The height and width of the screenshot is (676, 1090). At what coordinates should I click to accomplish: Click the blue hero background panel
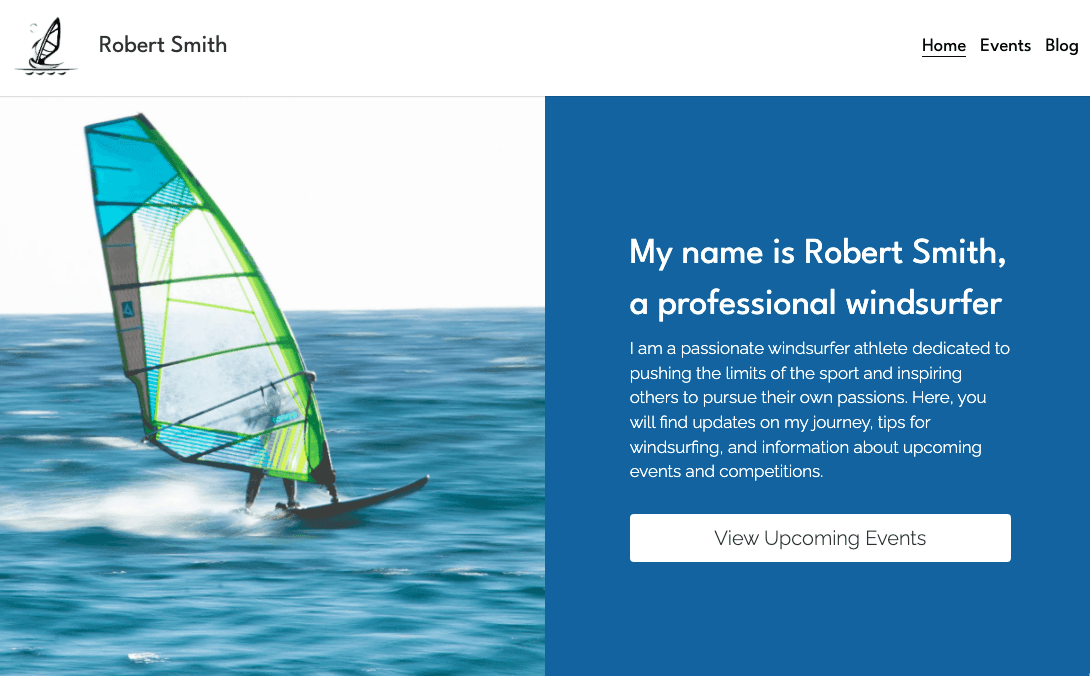(x=820, y=630)
